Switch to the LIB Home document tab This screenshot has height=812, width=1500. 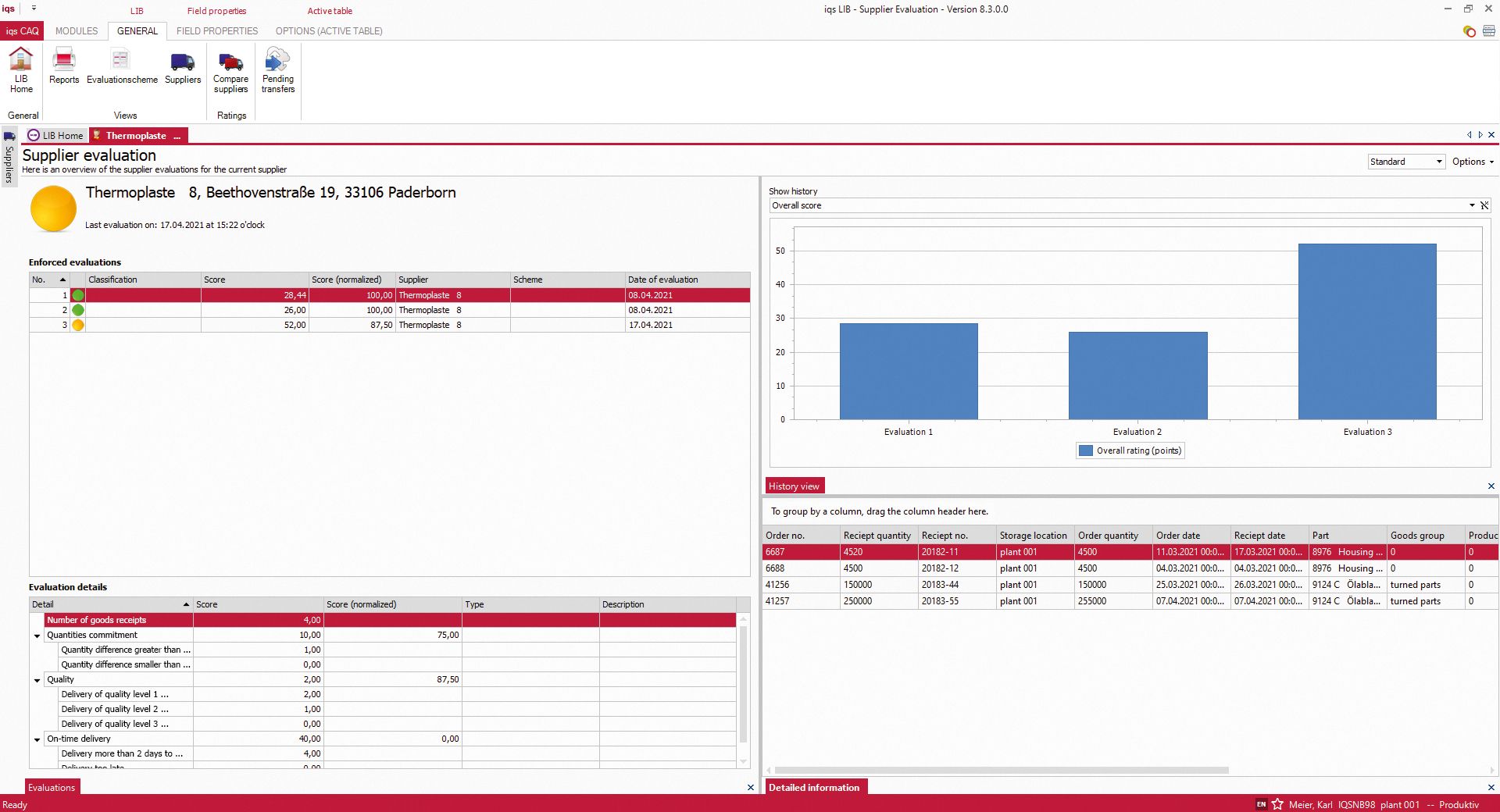(x=55, y=135)
